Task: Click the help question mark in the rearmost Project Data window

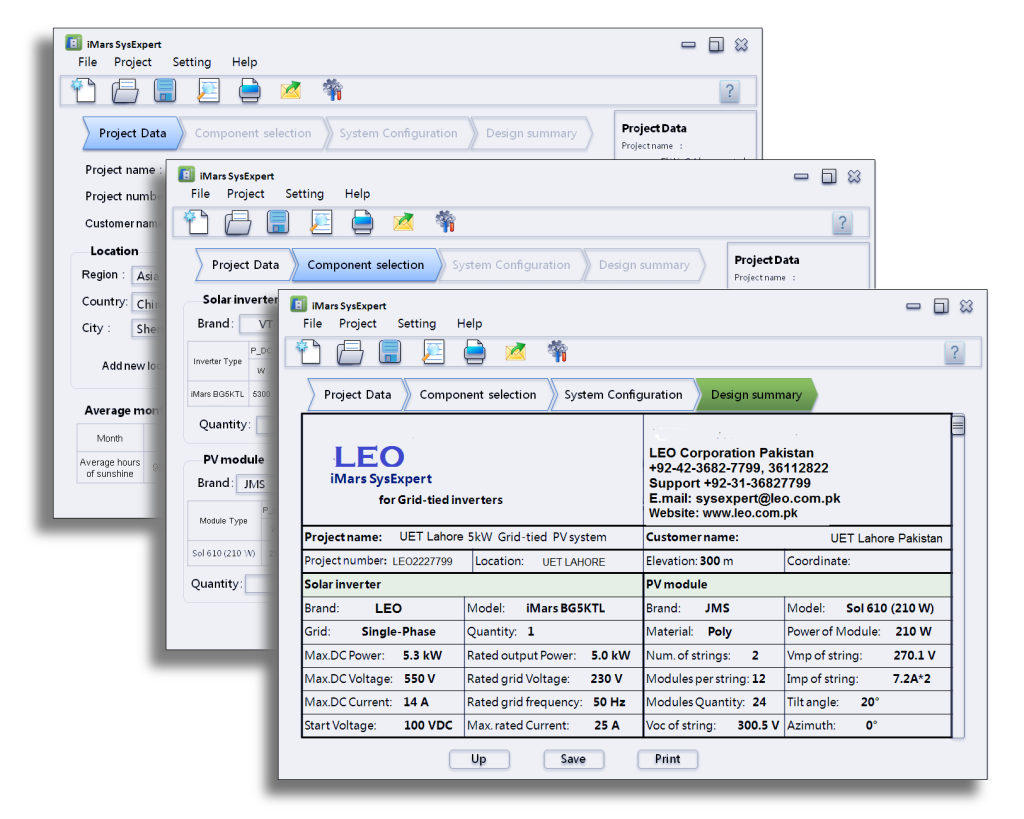Action: (x=729, y=91)
